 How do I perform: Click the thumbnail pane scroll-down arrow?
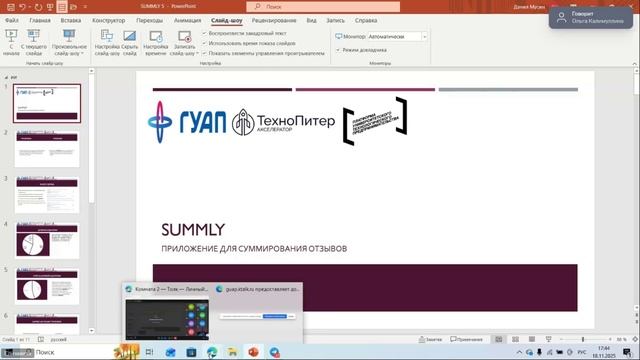[91, 331]
